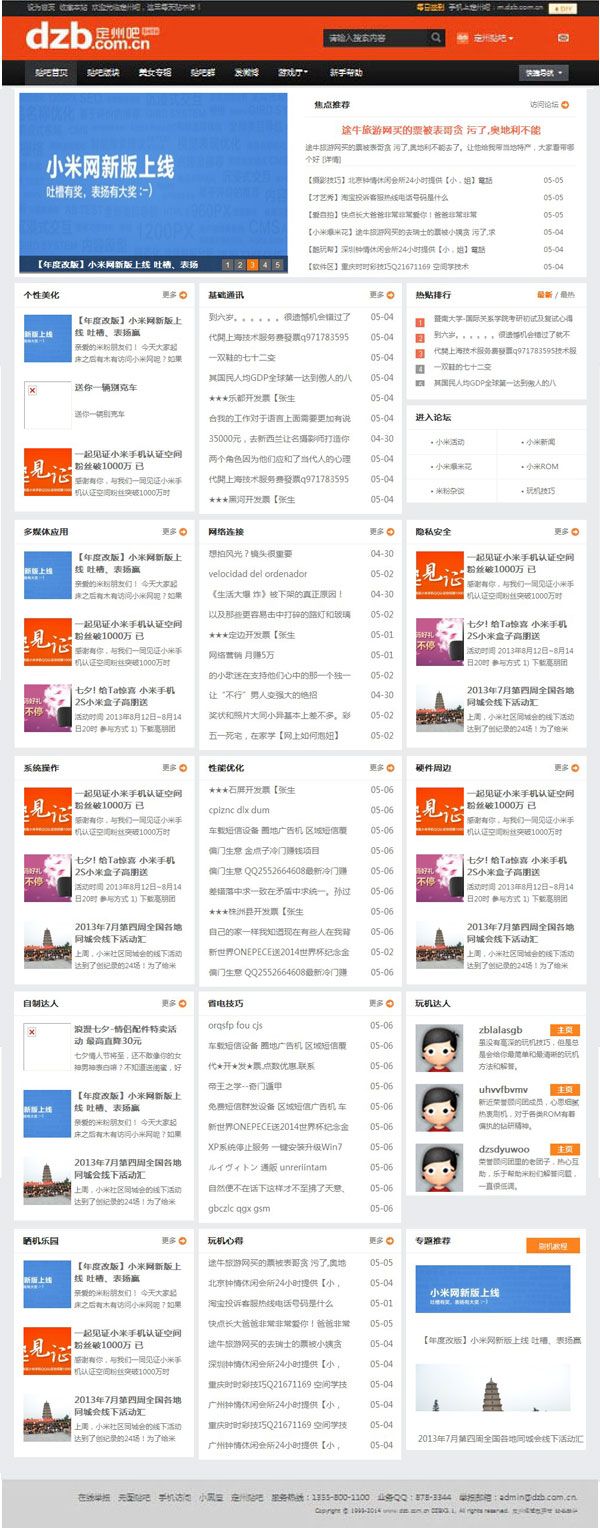Image resolution: width=600 pixels, height=1531 pixels.
Task: Expand the 游戏厅 navigation dropdown
Action: pos(291,73)
